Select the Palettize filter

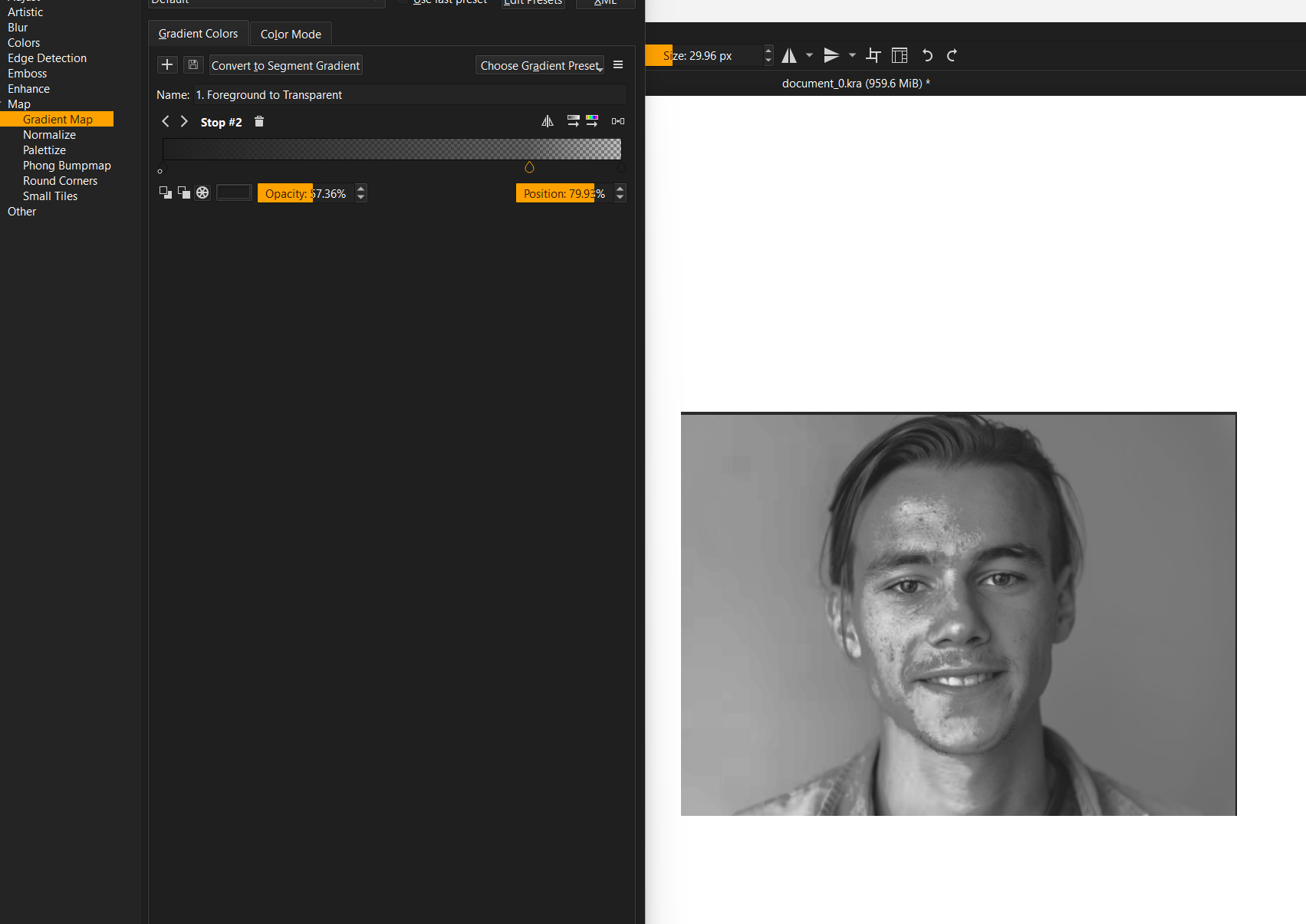pos(44,150)
